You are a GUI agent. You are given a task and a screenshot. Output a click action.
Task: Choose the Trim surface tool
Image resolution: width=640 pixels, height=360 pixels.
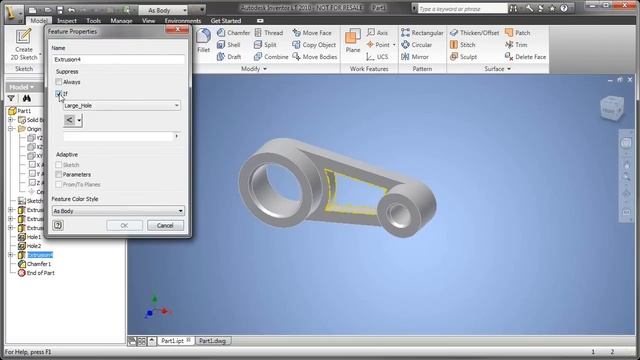[x=516, y=45]
